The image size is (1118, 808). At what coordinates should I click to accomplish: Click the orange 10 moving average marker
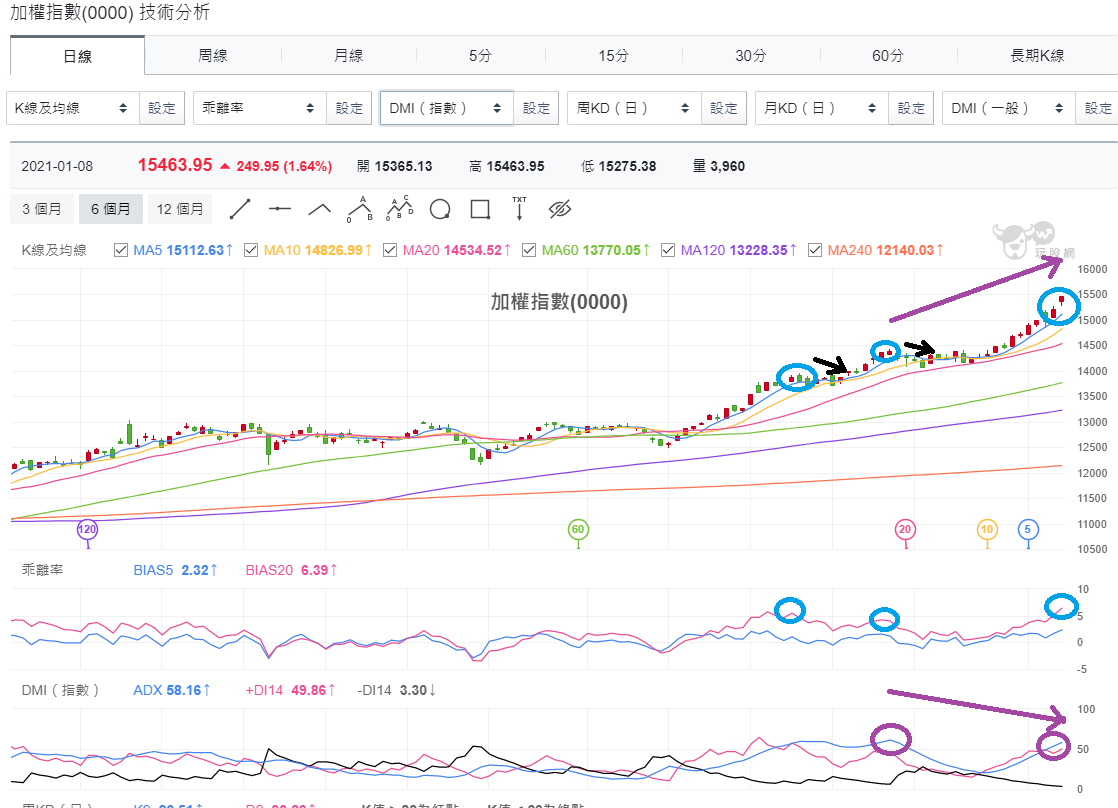click(x=987, y=529)
